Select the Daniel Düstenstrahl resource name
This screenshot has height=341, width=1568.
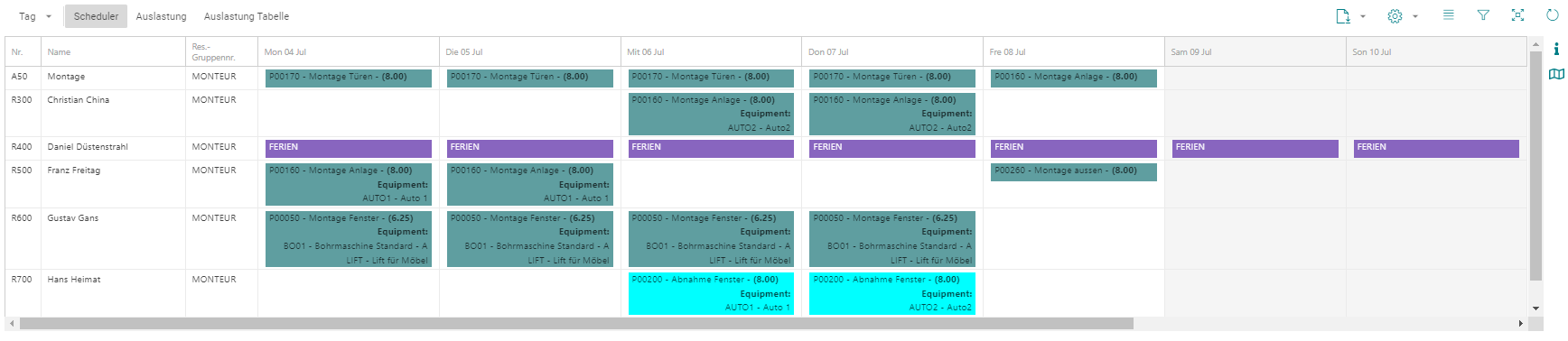pyautogui.click(x=88, y=147)
